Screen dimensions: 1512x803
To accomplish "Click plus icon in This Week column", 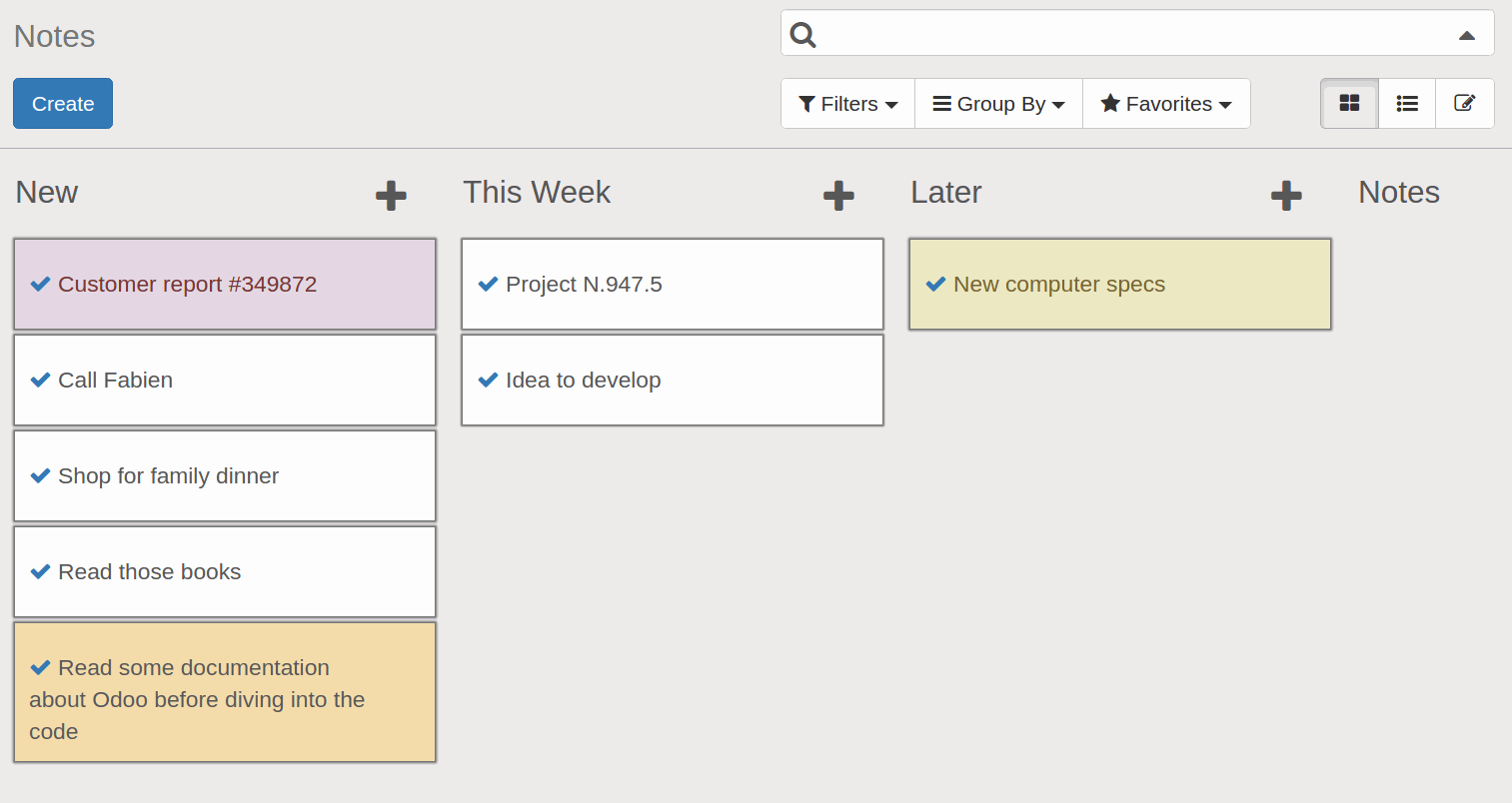I will pyautogui.click(x=838, y=195).
